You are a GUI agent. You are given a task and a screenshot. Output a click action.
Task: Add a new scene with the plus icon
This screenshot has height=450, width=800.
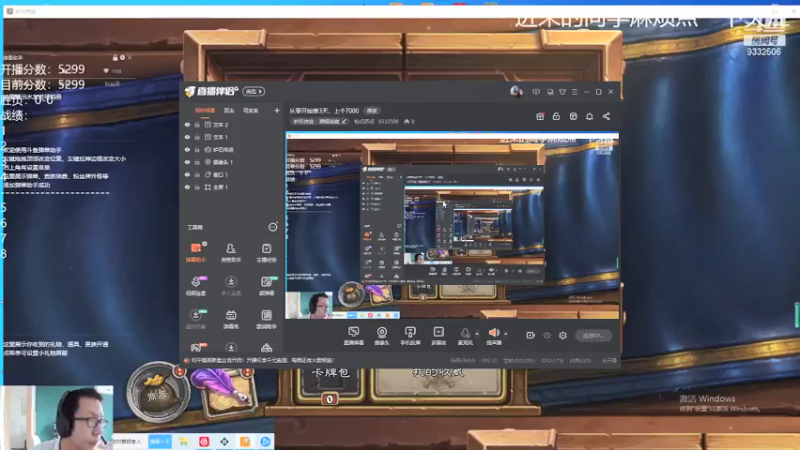point(277,110)
